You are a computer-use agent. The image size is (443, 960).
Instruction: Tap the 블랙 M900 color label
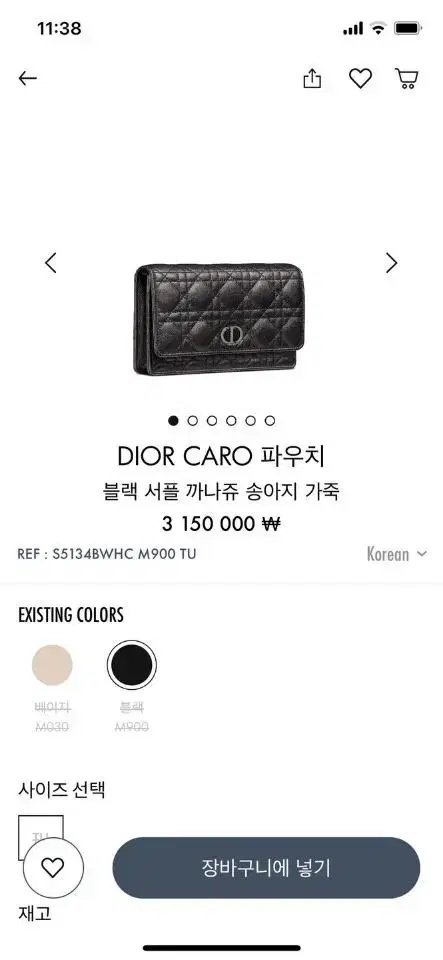[x=132, y=717]
